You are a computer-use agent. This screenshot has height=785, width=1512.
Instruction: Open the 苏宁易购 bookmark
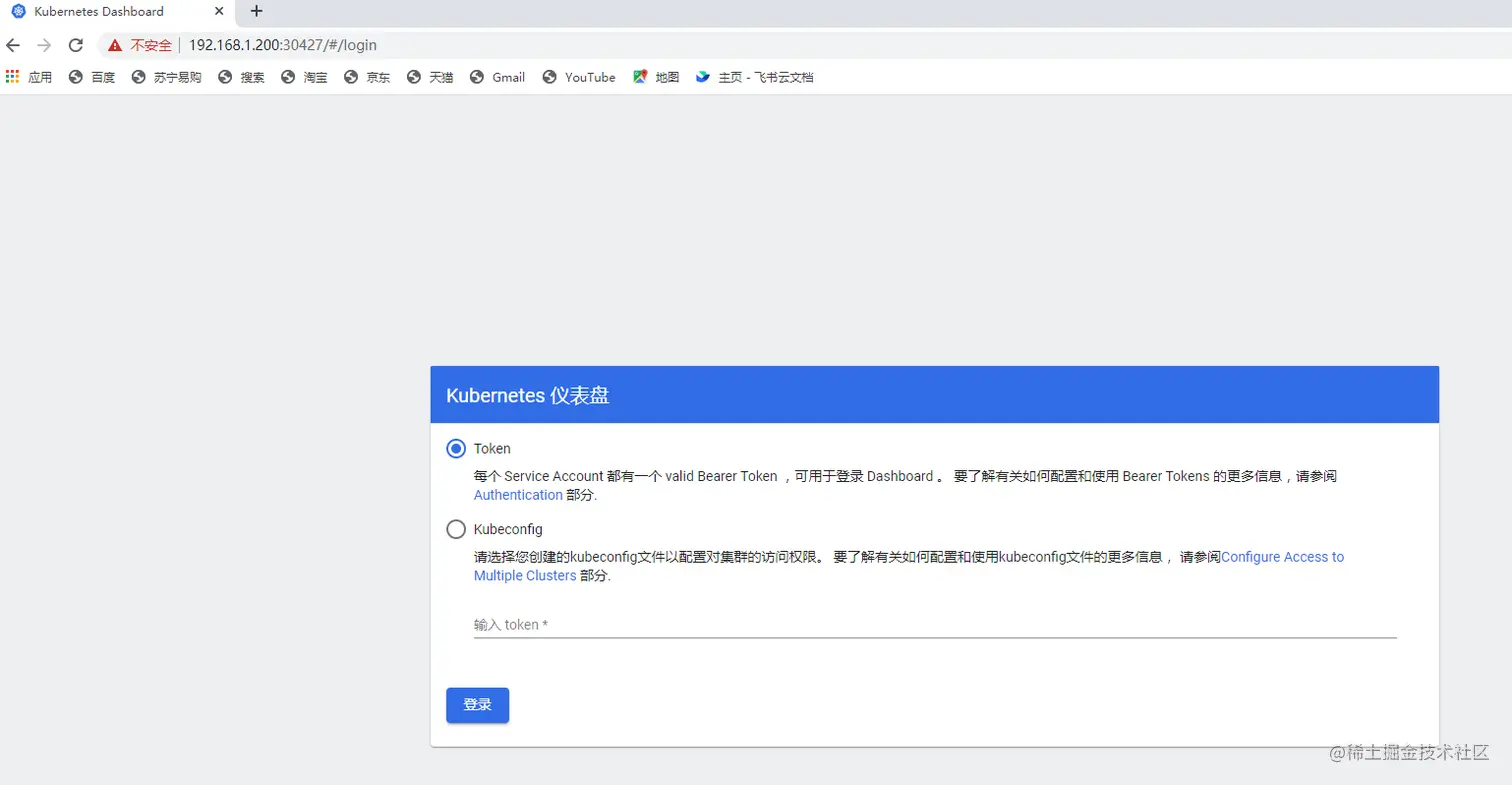(x=166, y=77)
